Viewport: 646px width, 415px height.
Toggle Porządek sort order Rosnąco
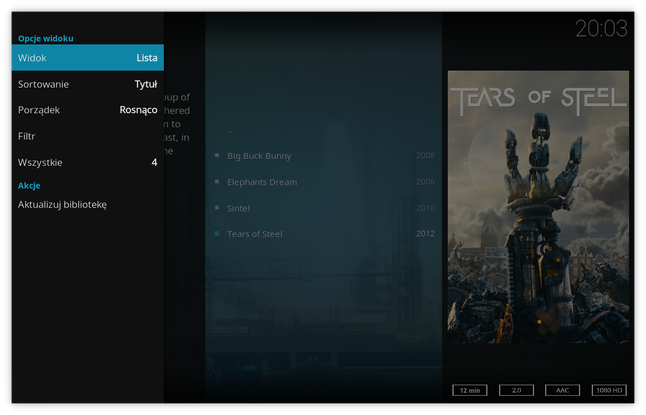point(88,110)
